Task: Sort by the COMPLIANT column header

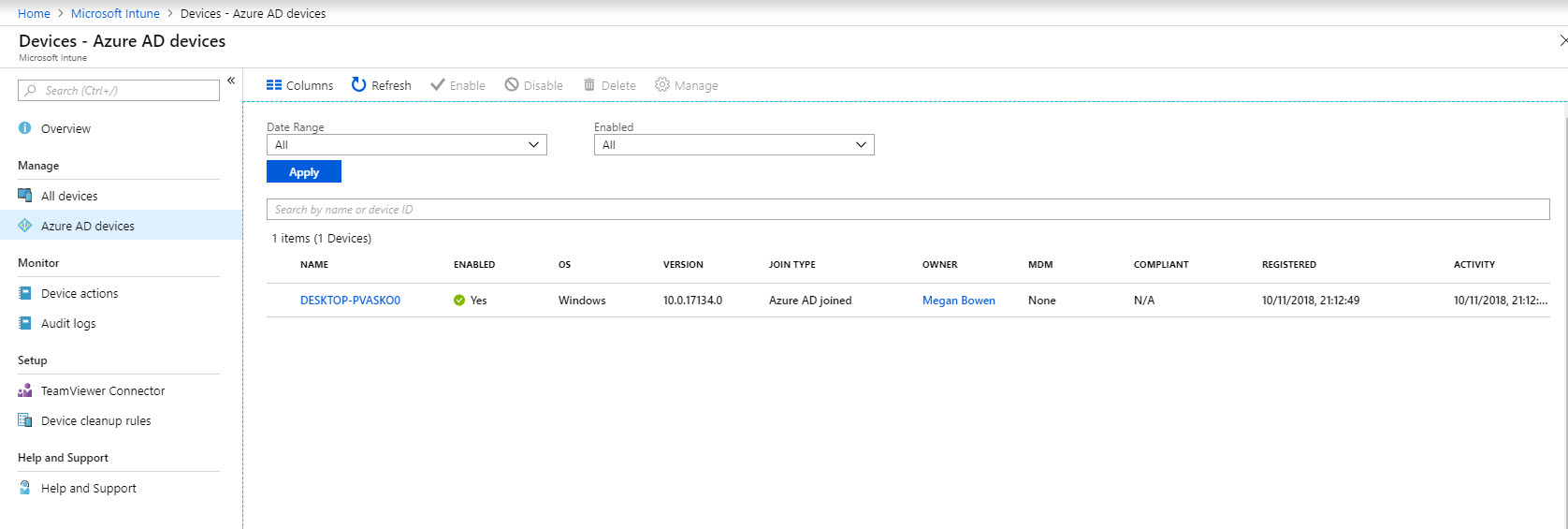Action: click(x=1161, y=265)
